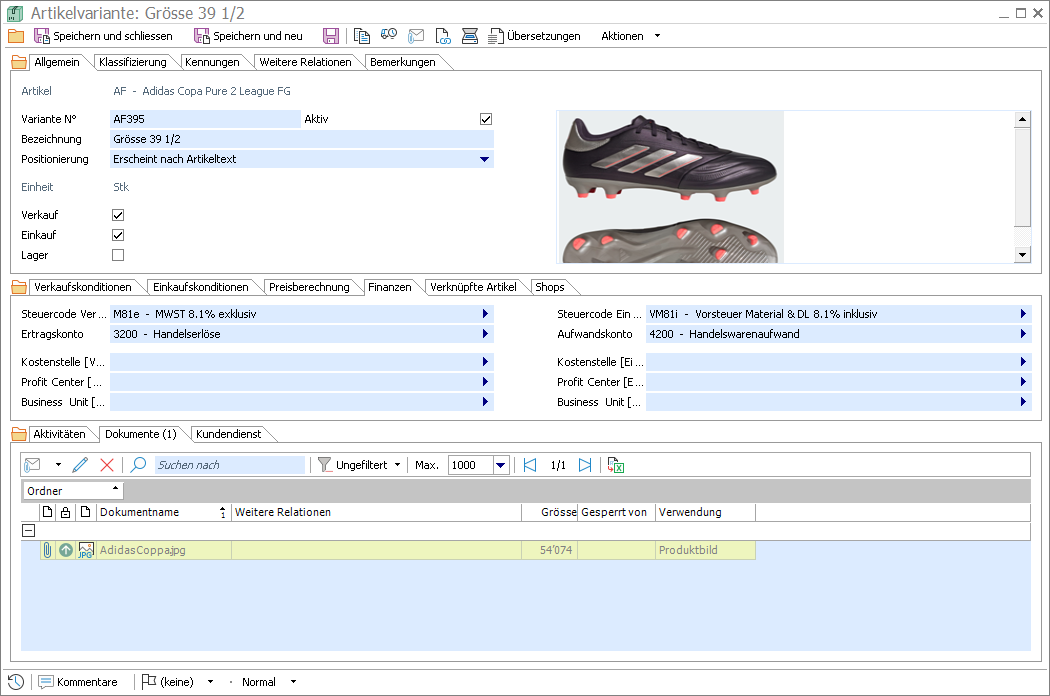This screenshot has width=1050, height=696.
Task: Open the Preisberechnung tab
Action: pyautogui.click(x=309, y=287)
